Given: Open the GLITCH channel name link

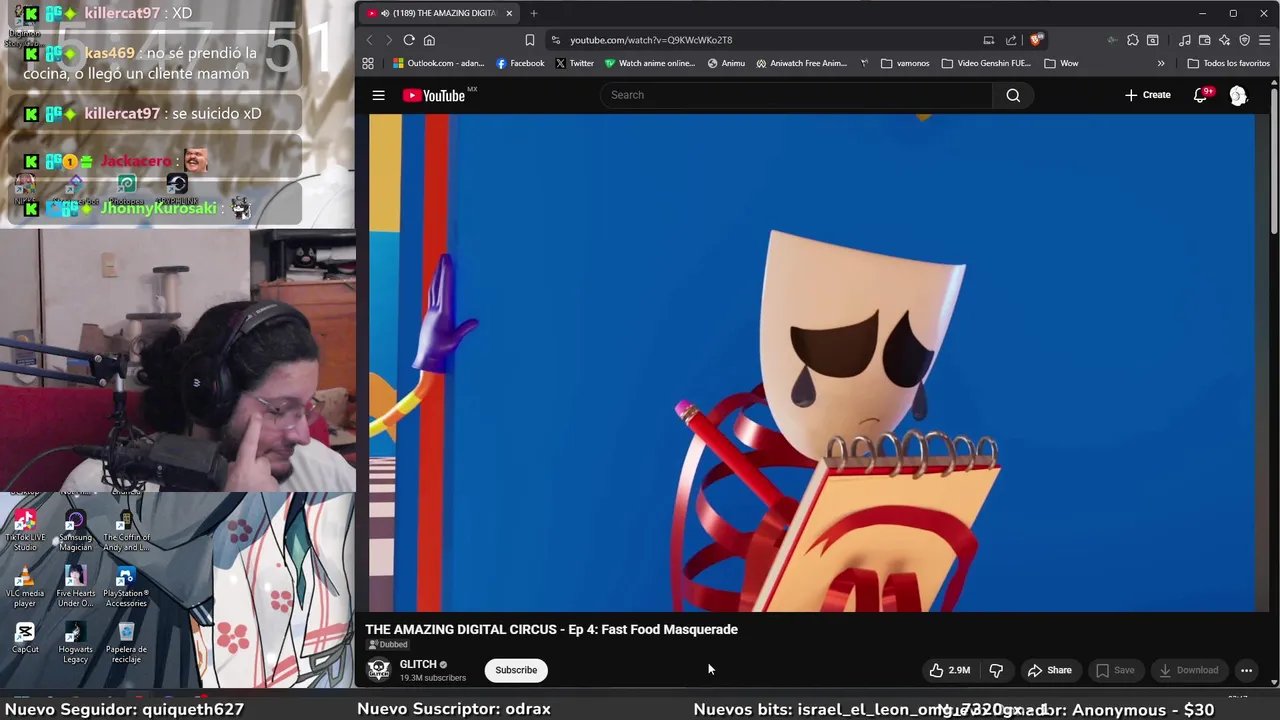Looking at the screenshot, I should [x=418, y=664].
